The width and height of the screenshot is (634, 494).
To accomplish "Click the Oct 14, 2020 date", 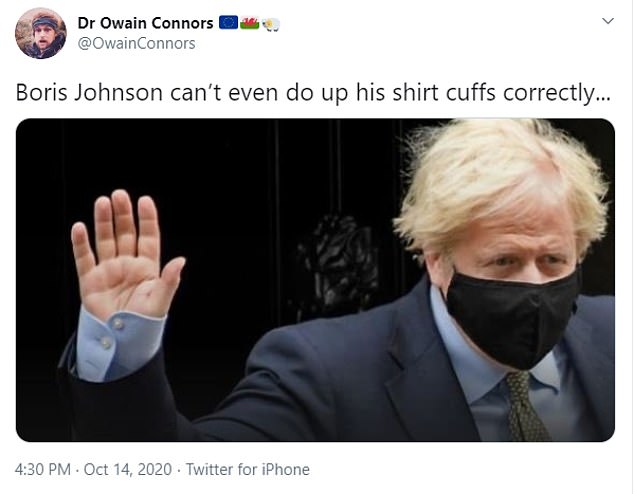I will point(128,469).
